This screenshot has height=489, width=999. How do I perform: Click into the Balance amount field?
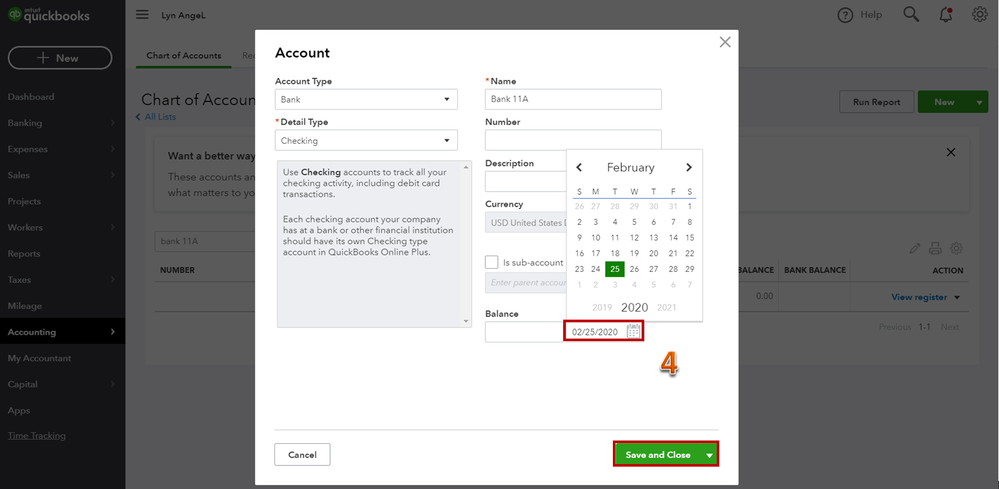tap(524, 332)
